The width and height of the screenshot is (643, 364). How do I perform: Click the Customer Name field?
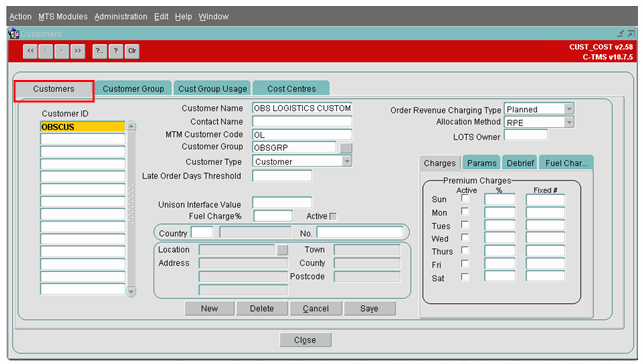(302, 108)
